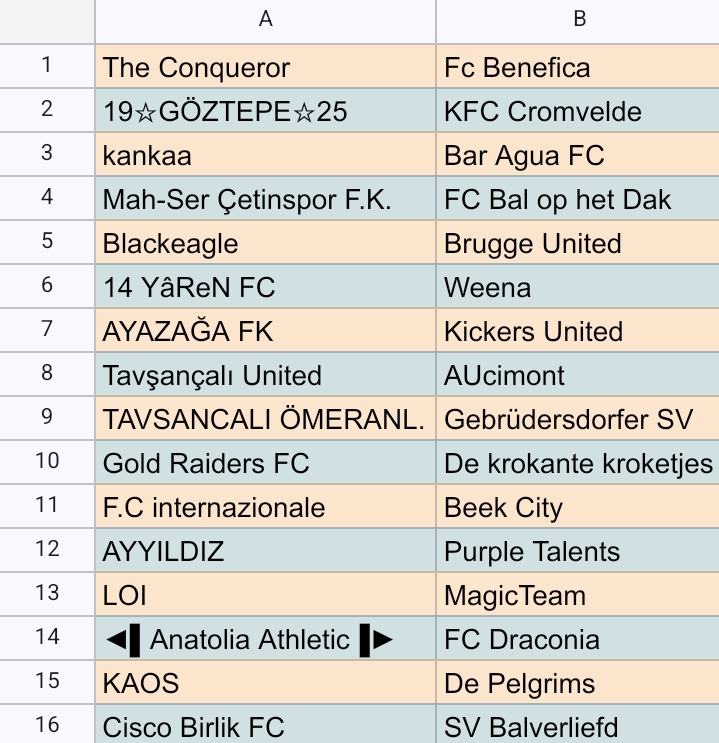The width and height of the screenshot is (719, 743).
Task: Click cell containing The Conqueror
Action: click(265, 66)
